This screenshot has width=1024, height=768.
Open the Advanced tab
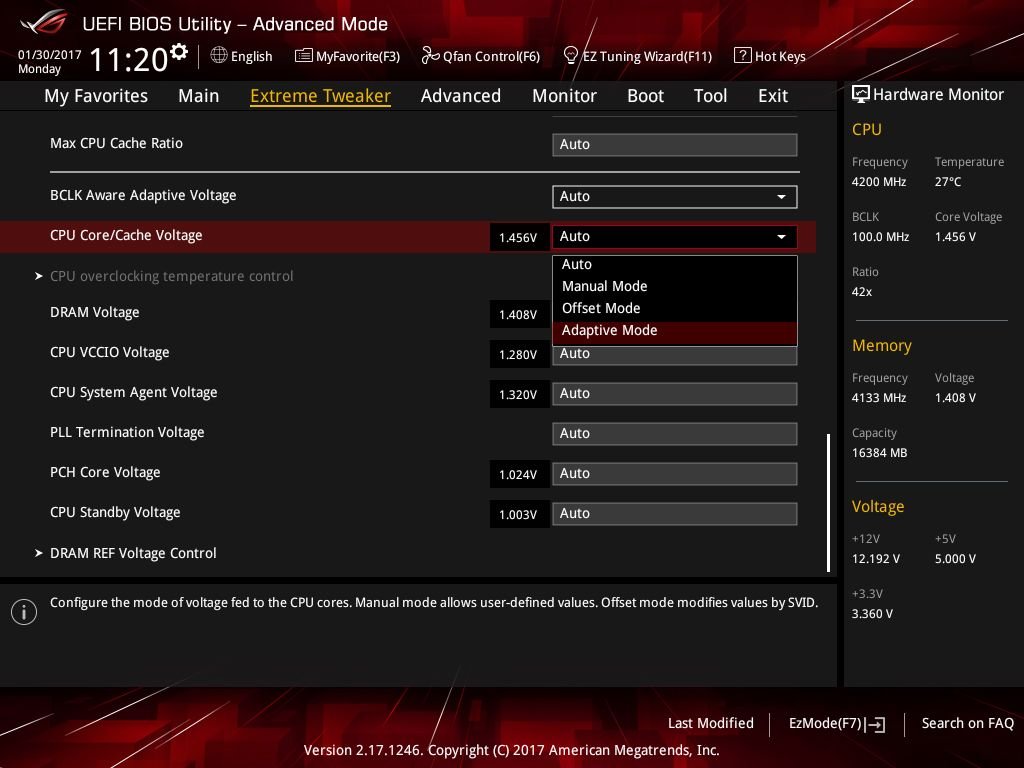(460, 96)
